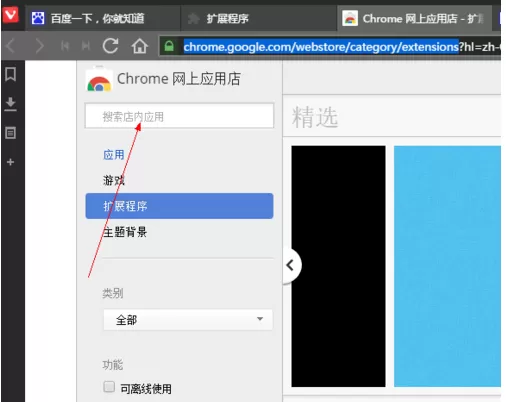Switch to the 百度一下 tab

pyautogui.click(x=103, y=18)
